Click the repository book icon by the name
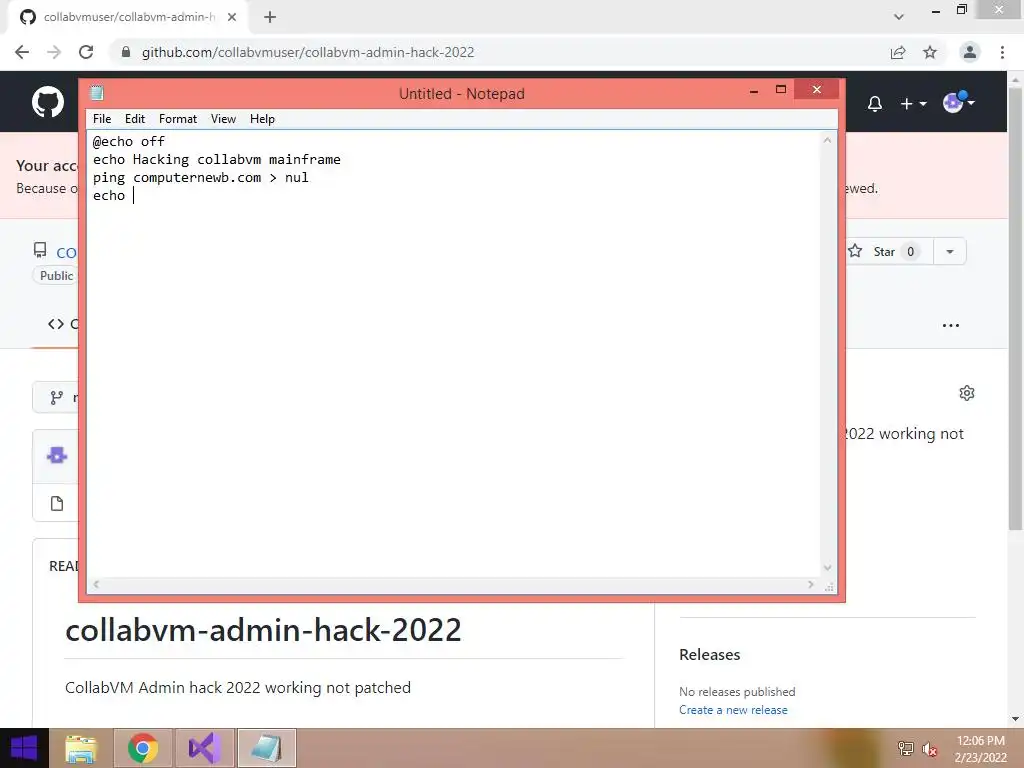This screenshot has width=1024, height=768. click(x=40, y=250)
